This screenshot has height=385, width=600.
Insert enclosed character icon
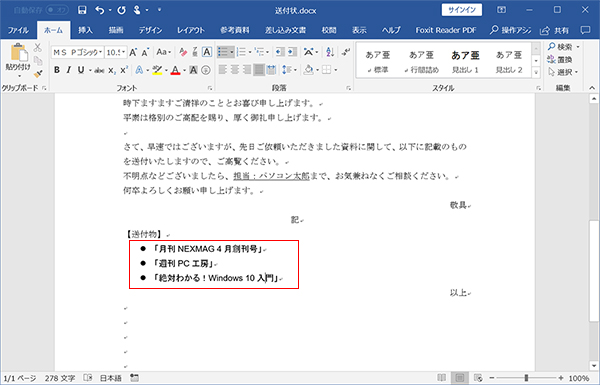(x=206, y=70)
